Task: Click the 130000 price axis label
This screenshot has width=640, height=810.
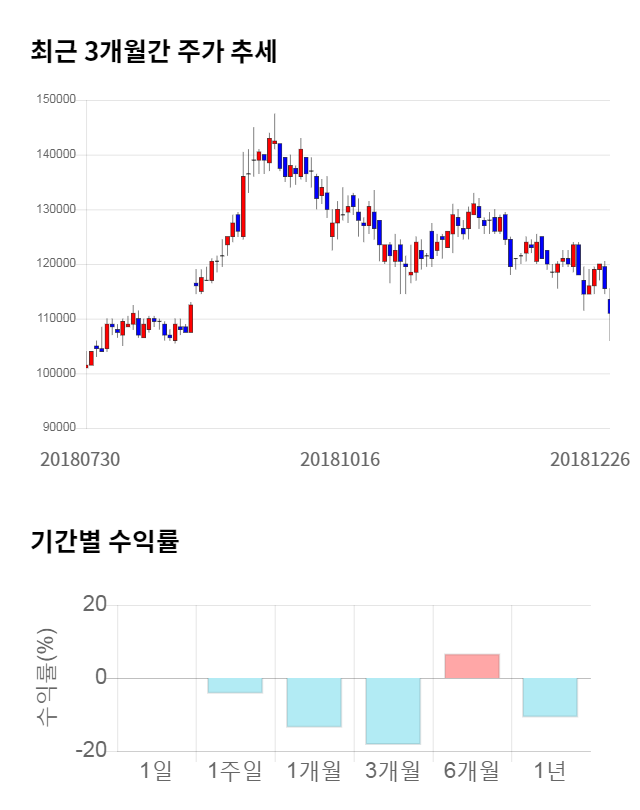Action: click(55, 210)
